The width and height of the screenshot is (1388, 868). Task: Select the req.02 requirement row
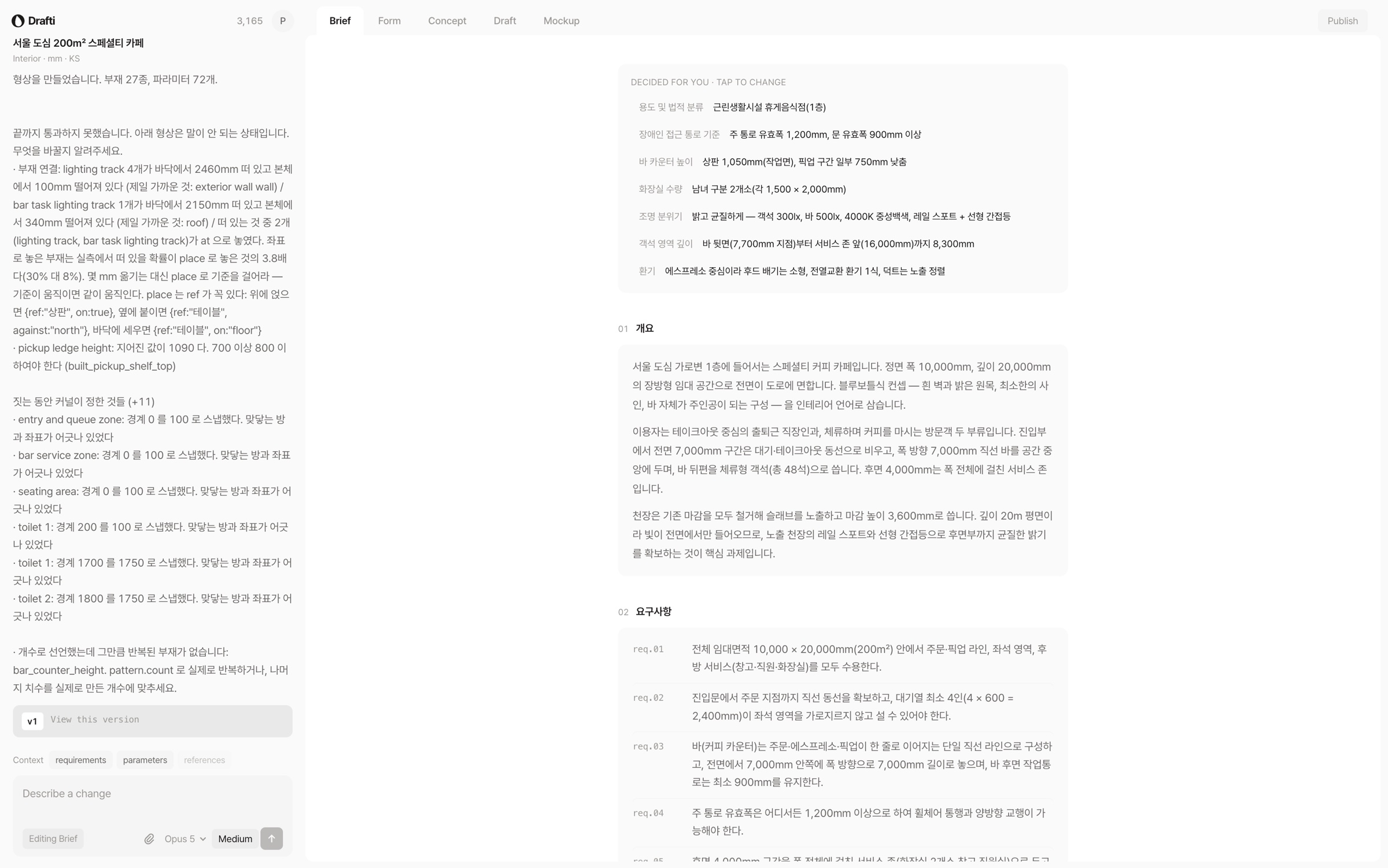click(x=843, y=707)
